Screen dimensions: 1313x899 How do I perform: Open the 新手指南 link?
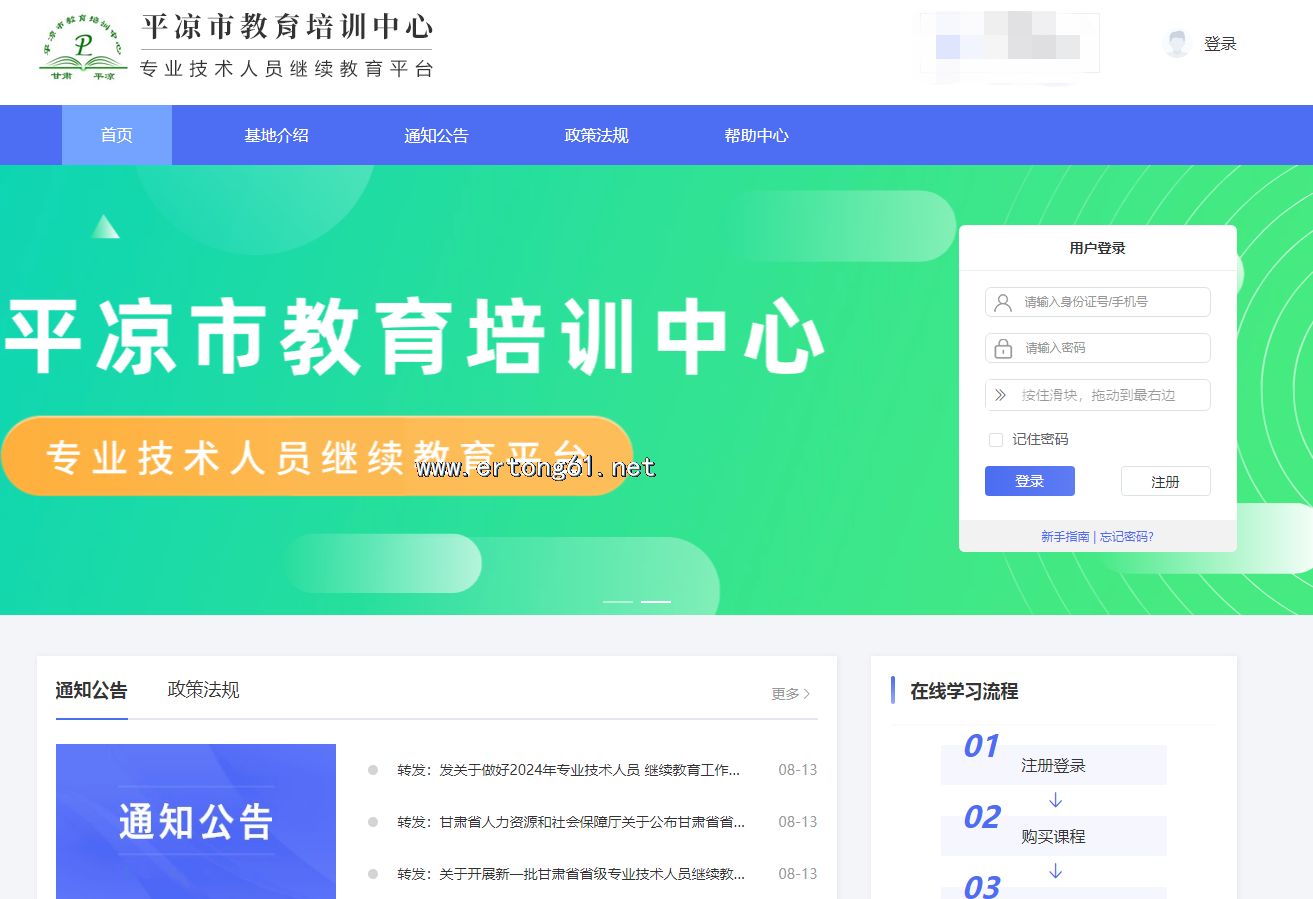click(x=1065, y=537)
